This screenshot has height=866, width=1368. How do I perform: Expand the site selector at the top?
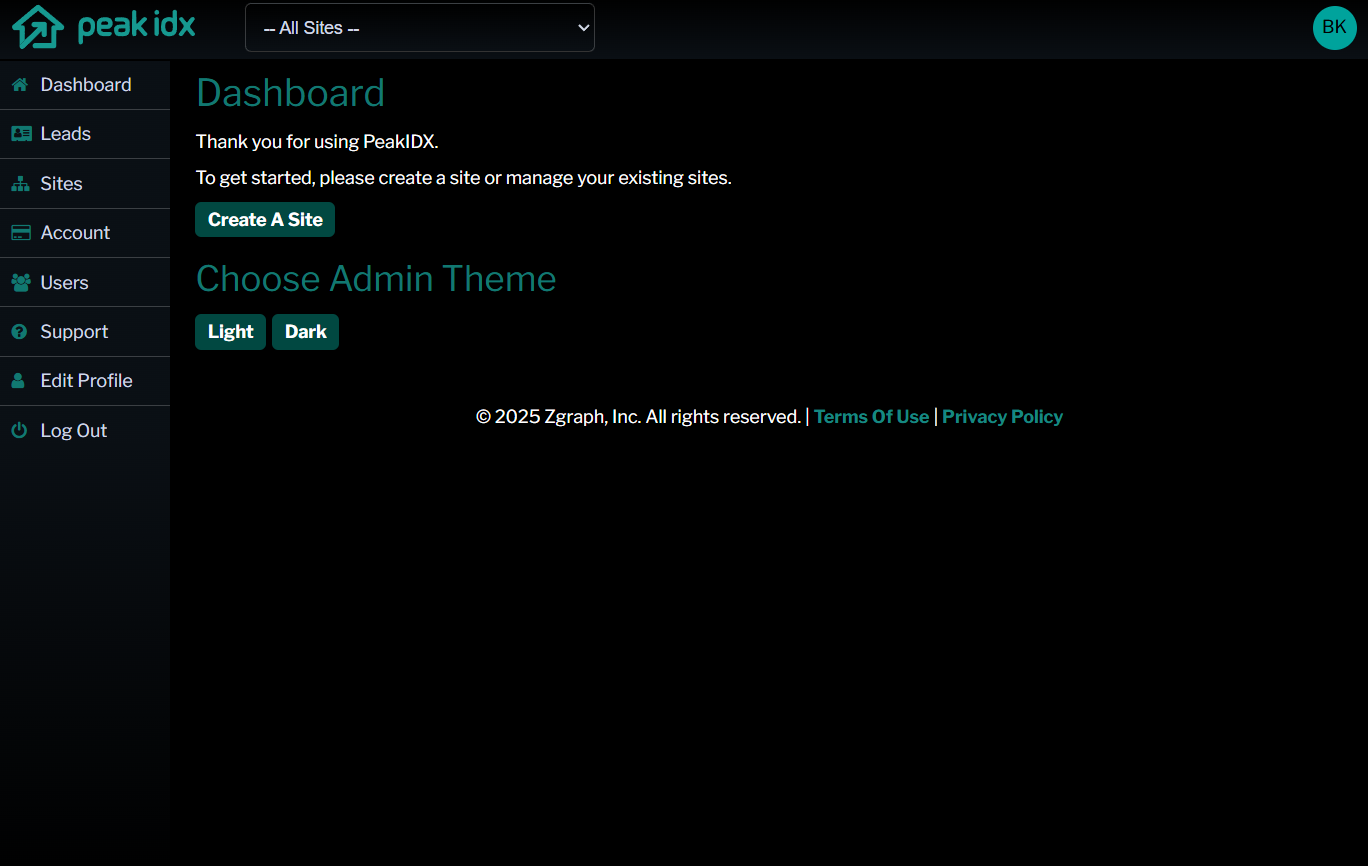pos(419,27)
